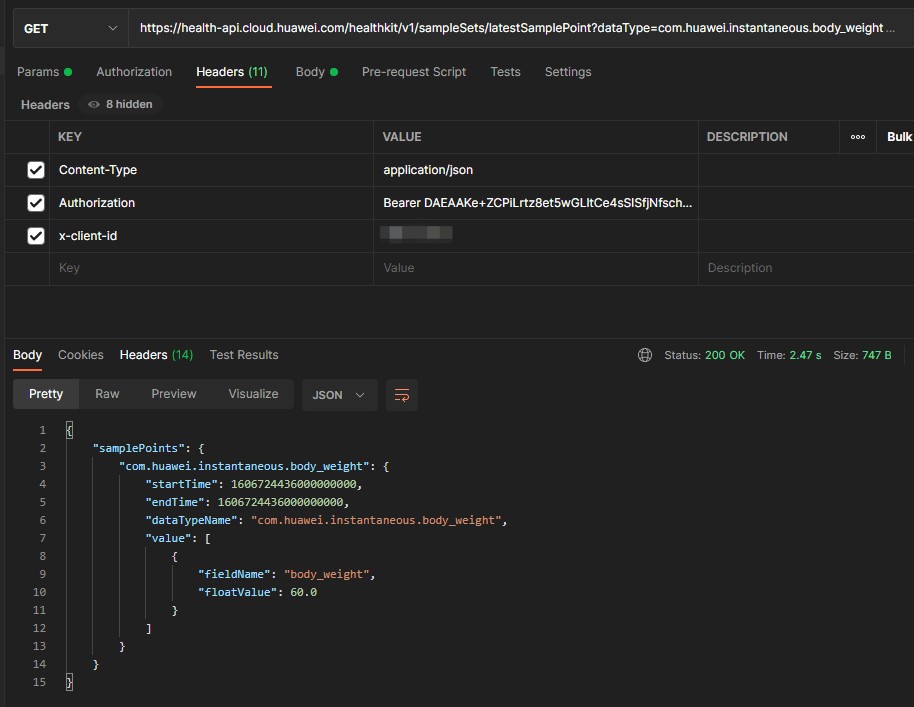914x707 pixels.
Task: Disable the x-client-id header checkbox
Action: [36, 236]
